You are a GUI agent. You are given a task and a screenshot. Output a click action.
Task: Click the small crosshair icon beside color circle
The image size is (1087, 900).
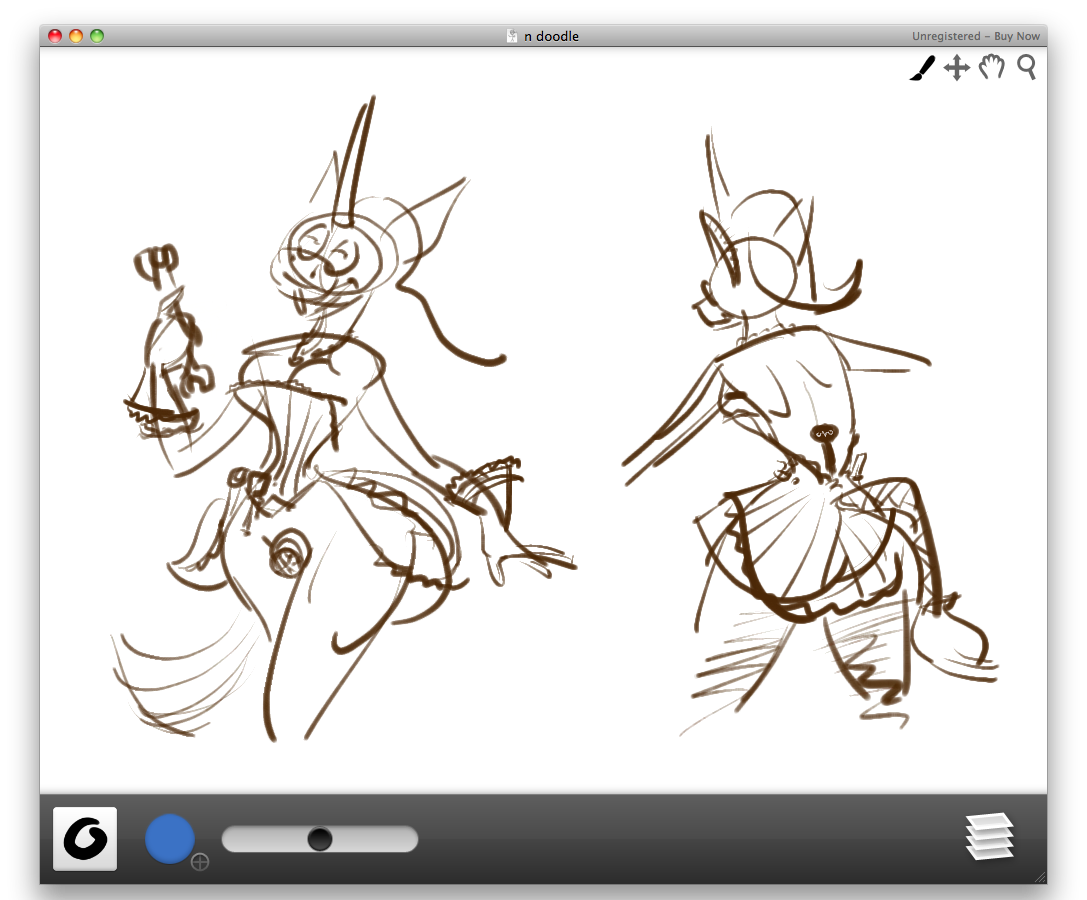tap(200, 861)
